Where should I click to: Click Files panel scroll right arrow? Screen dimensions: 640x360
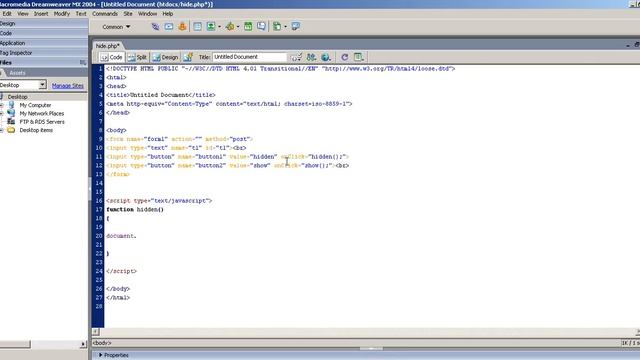pyautogui.click(x=83, y=344)
